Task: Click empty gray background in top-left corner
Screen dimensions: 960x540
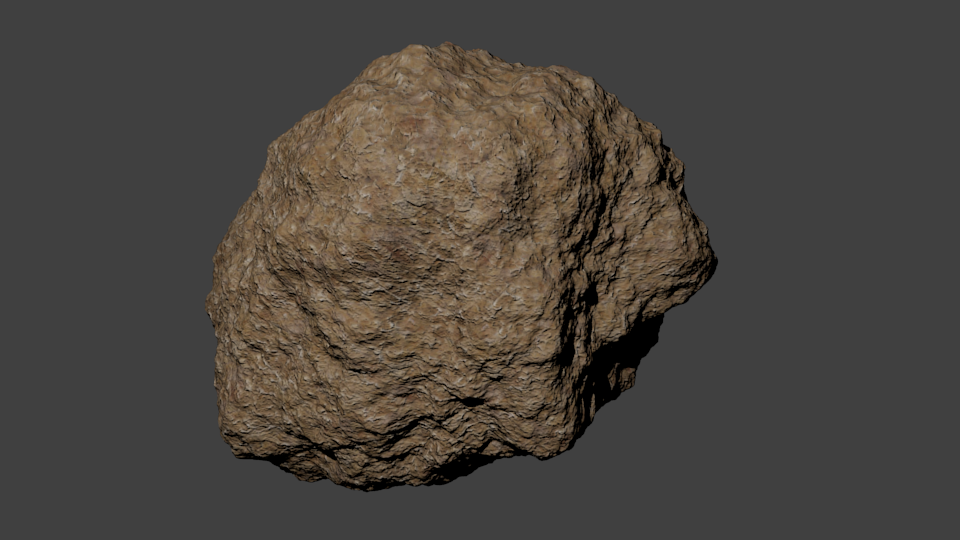Action: tap(60, 50)
